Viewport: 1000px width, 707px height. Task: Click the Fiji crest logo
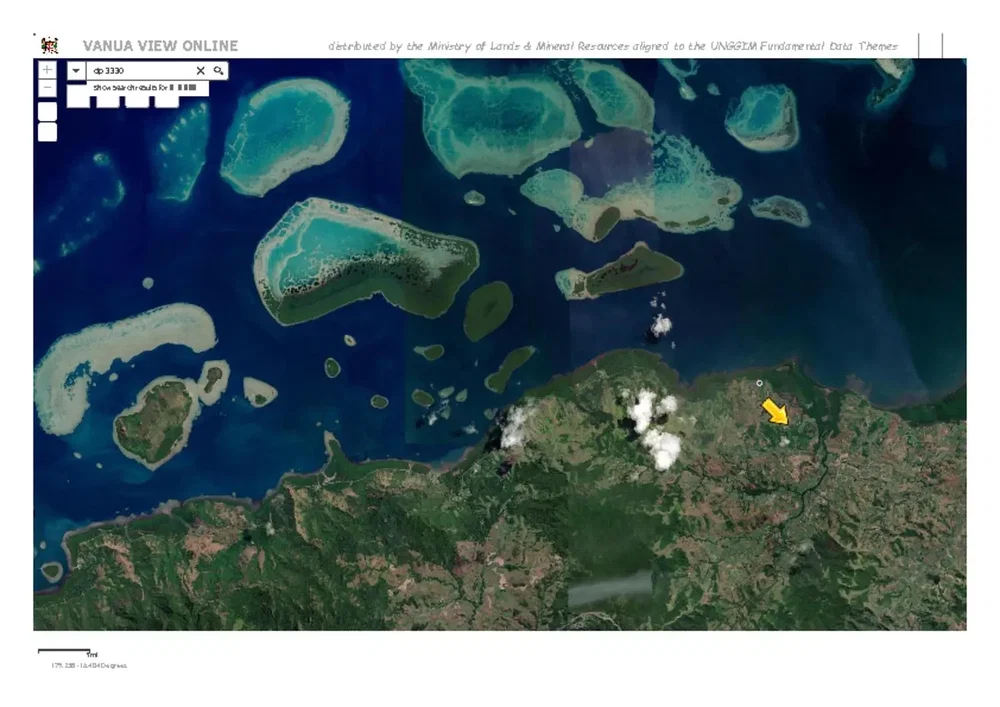[x=49, y=46]
